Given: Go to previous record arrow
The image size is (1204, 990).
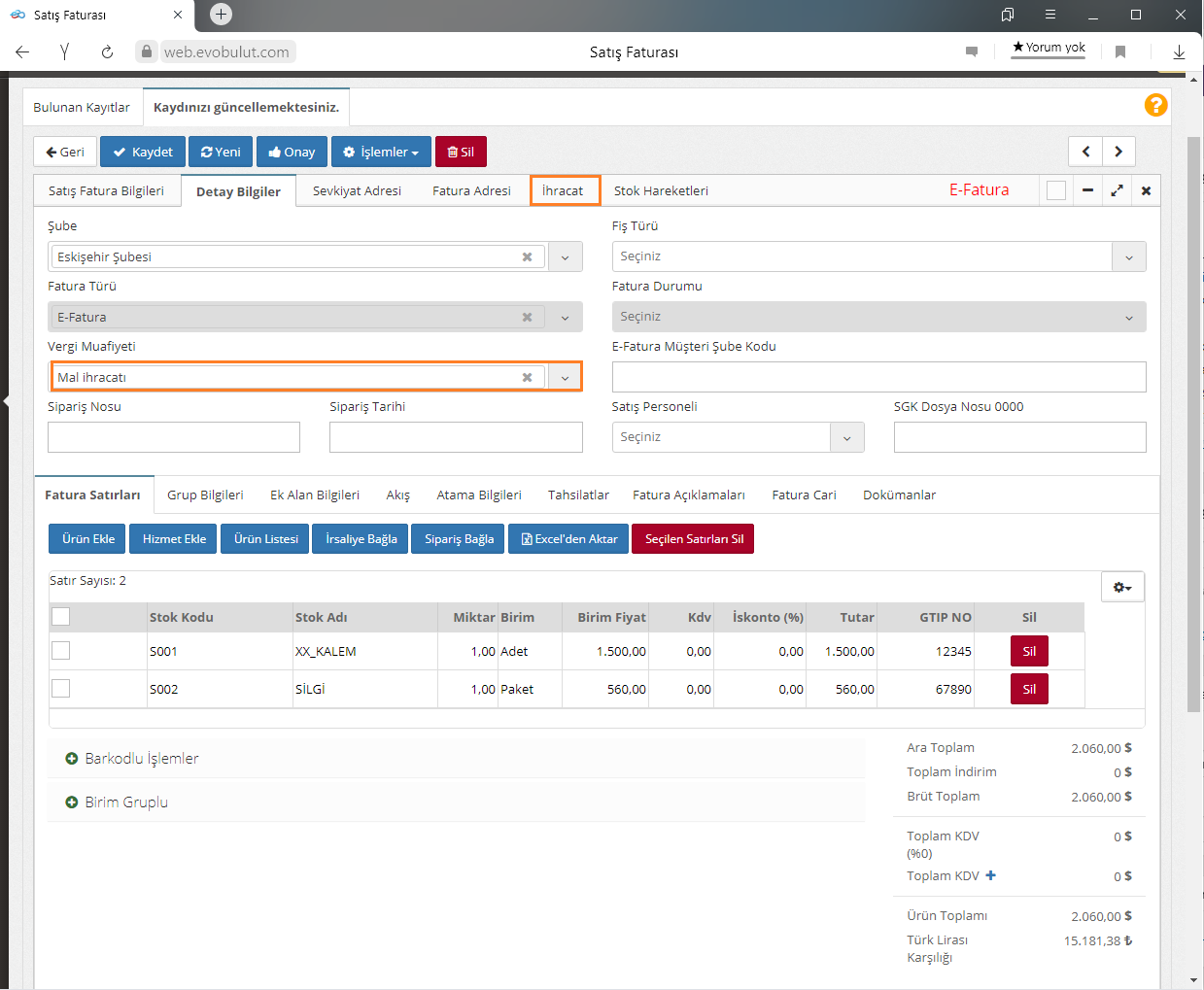Looking at the screenshot, I should pos(1085,152).
